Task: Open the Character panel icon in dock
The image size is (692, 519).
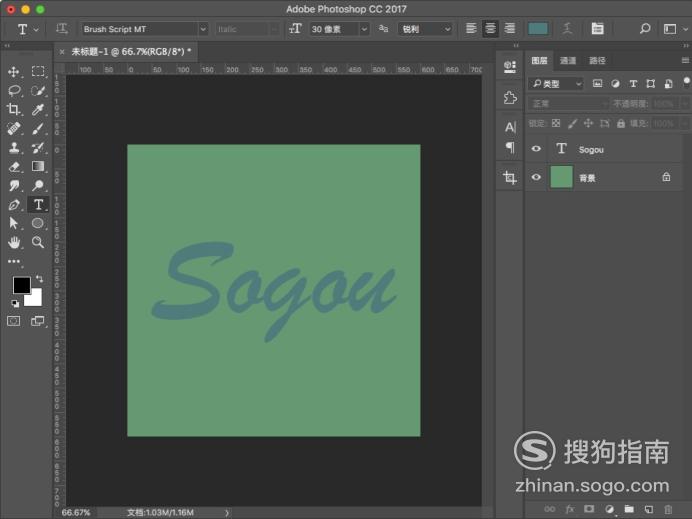Action: point(510,128)
